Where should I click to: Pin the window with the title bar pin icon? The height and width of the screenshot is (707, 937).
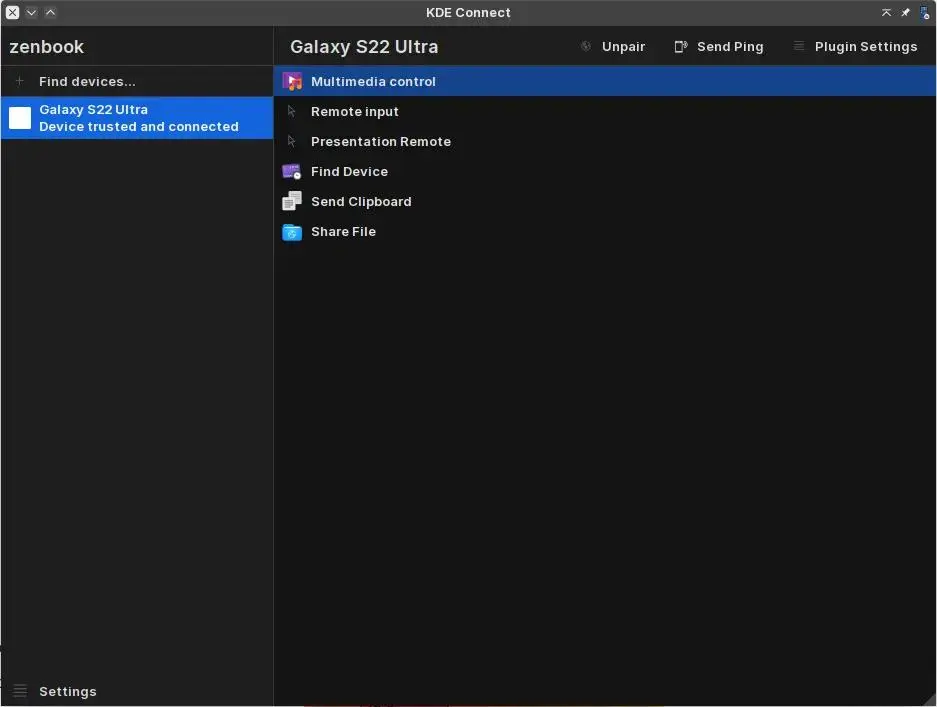pyautogui.click(x=905, y=13)
